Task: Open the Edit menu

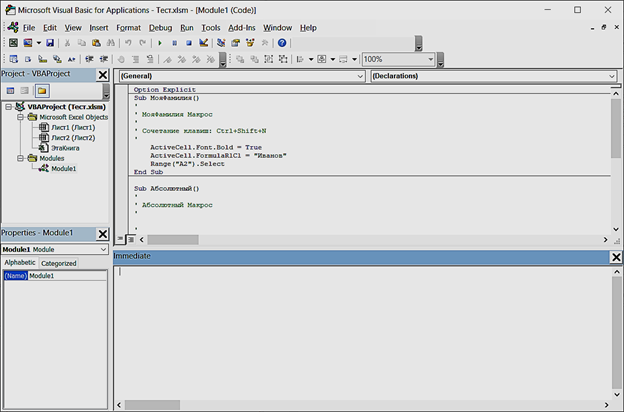Action: coord(50,28)
